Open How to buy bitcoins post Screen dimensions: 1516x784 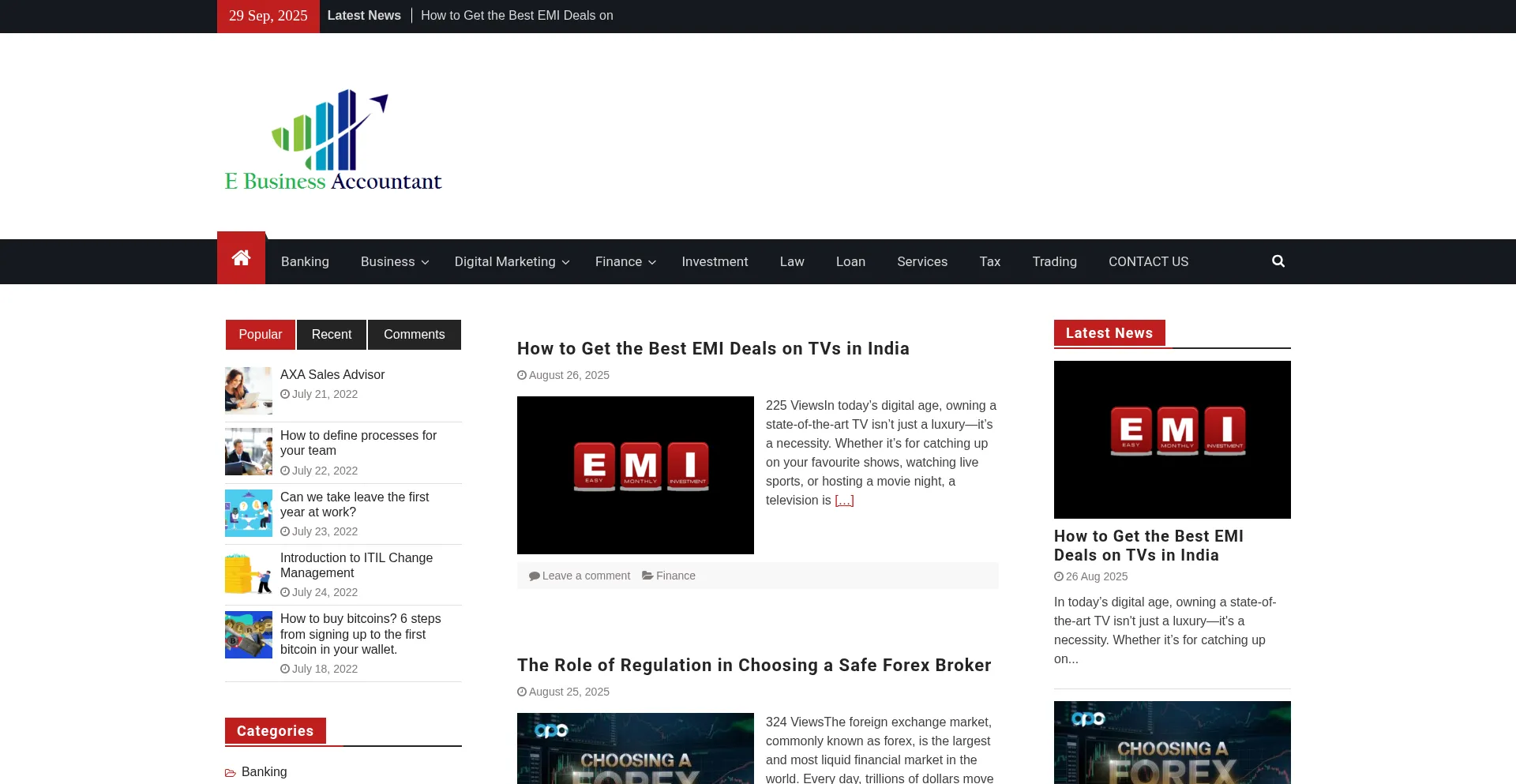tap(360, 634)
